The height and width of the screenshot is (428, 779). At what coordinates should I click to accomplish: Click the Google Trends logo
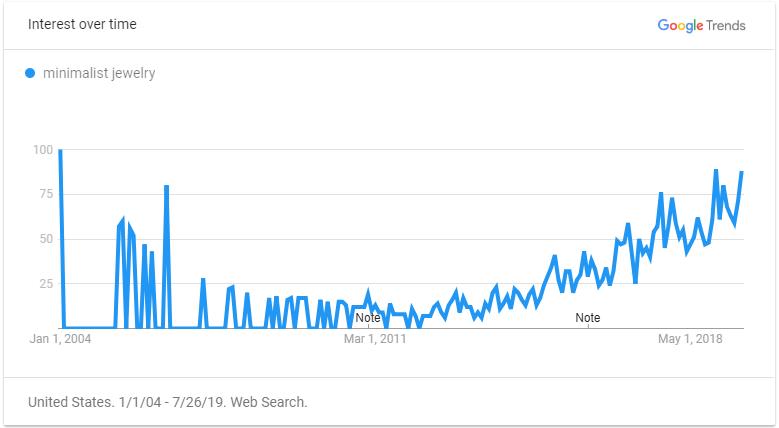click(x=701, y=25)
